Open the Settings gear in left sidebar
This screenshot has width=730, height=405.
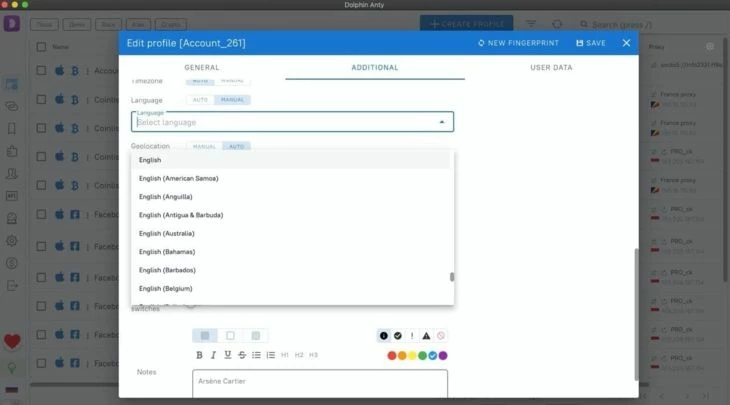(x=12, y=241)
